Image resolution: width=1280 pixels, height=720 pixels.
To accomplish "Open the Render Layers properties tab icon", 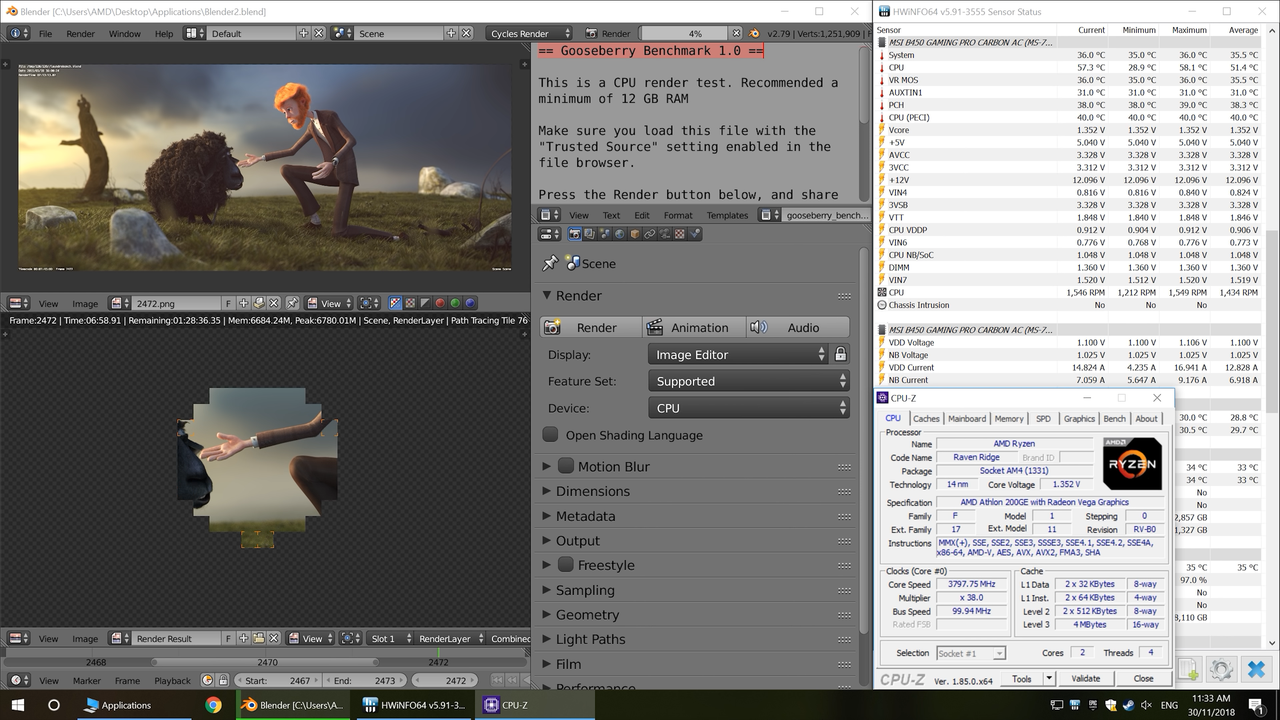I will click(x=590, y=234).
